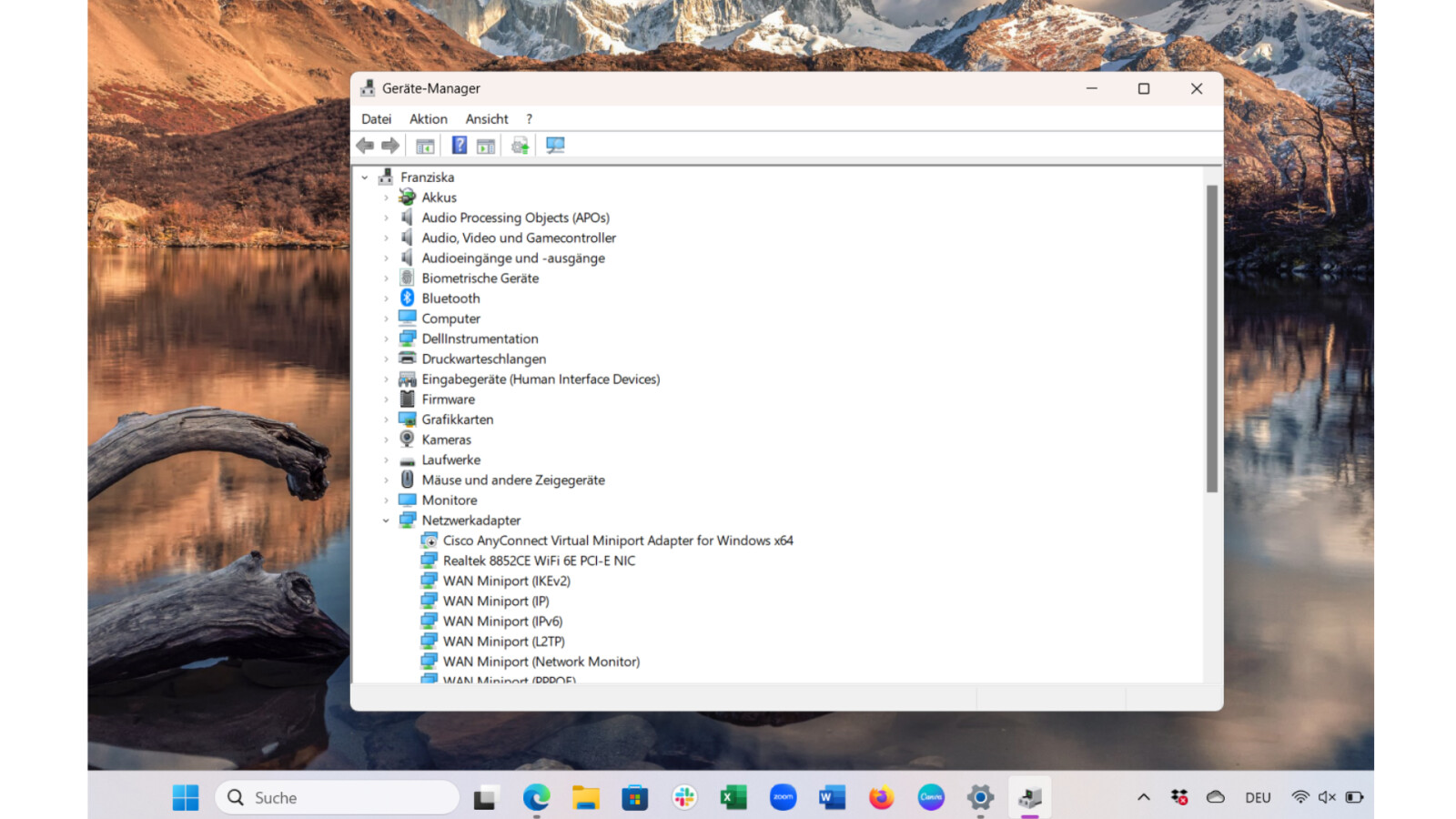
Task: Expand the Grafikkarten category
Action: pos(386,420)
